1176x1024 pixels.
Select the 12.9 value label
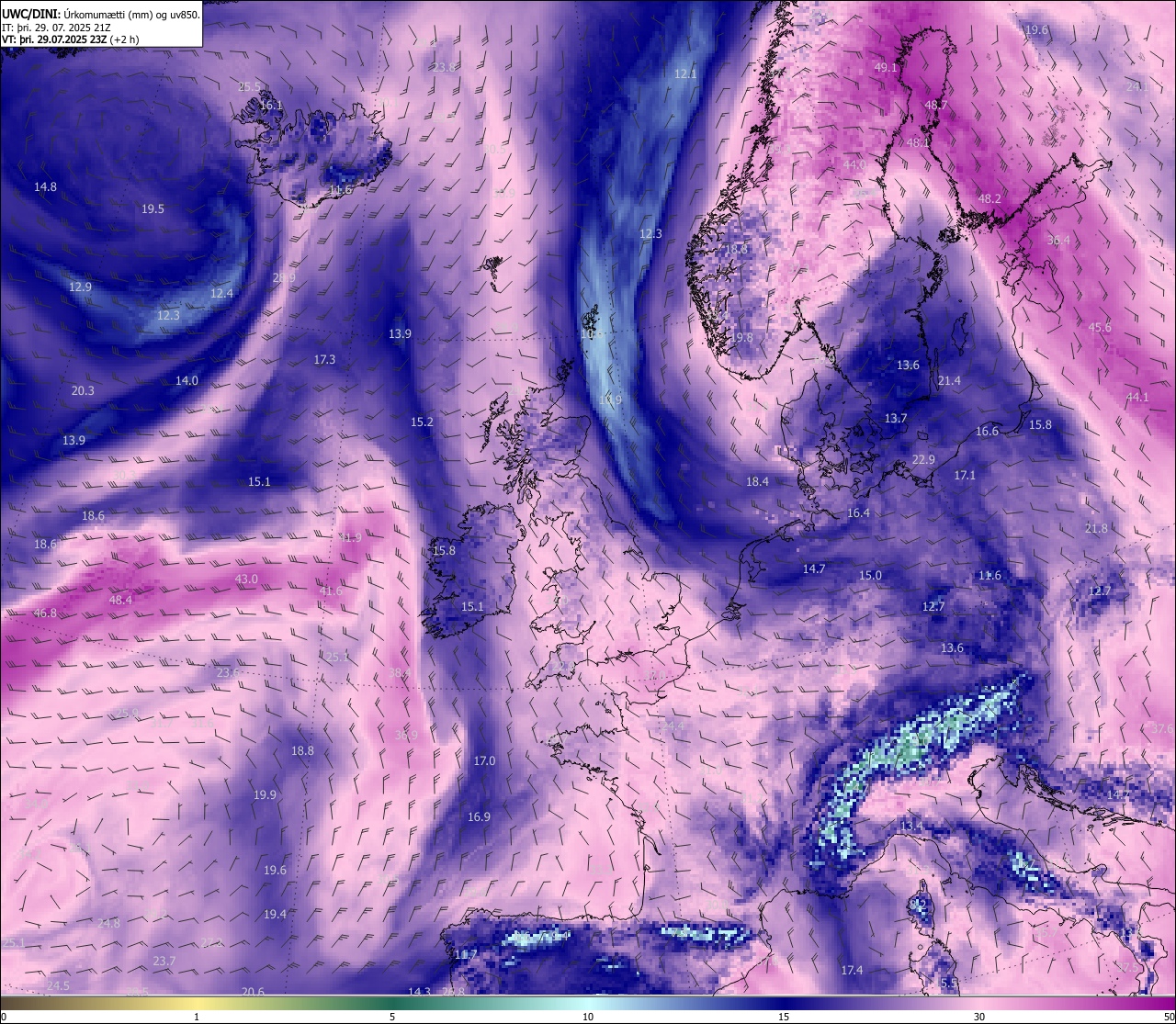(x=80, y=287)
